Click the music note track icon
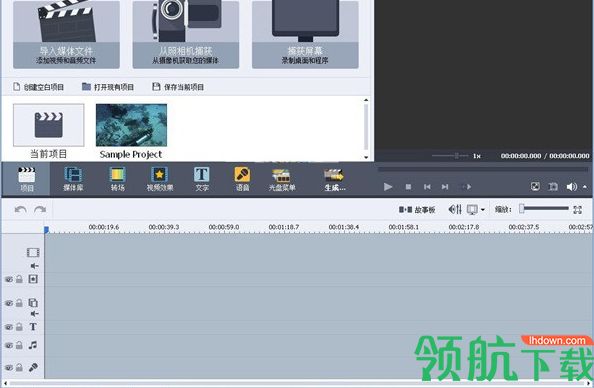This screenshot has height=388, width=594. pyautogui.click(x=33, y=345)
